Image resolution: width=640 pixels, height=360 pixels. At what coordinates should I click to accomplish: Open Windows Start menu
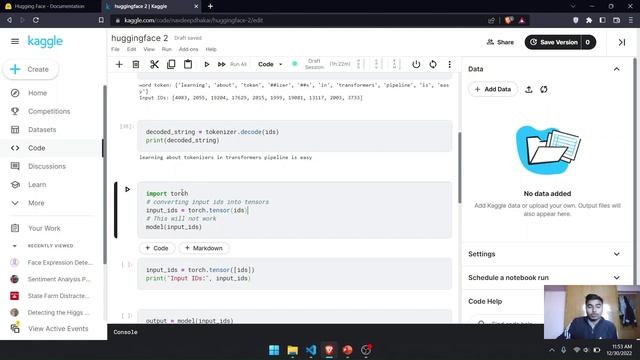coord(274,350)
